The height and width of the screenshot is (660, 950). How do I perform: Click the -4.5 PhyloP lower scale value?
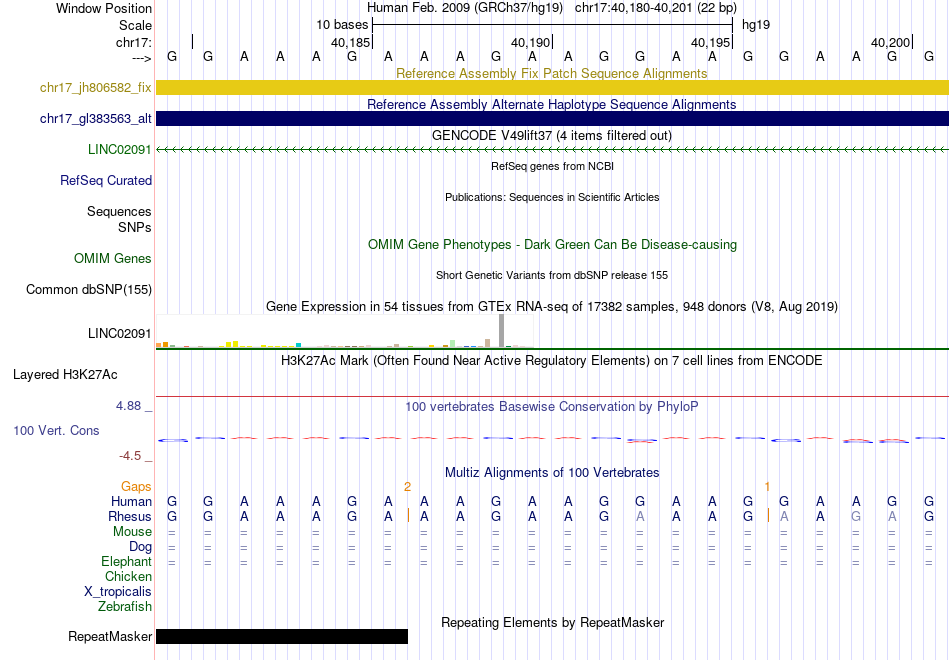pyautogui.click(x=130, y=455)
